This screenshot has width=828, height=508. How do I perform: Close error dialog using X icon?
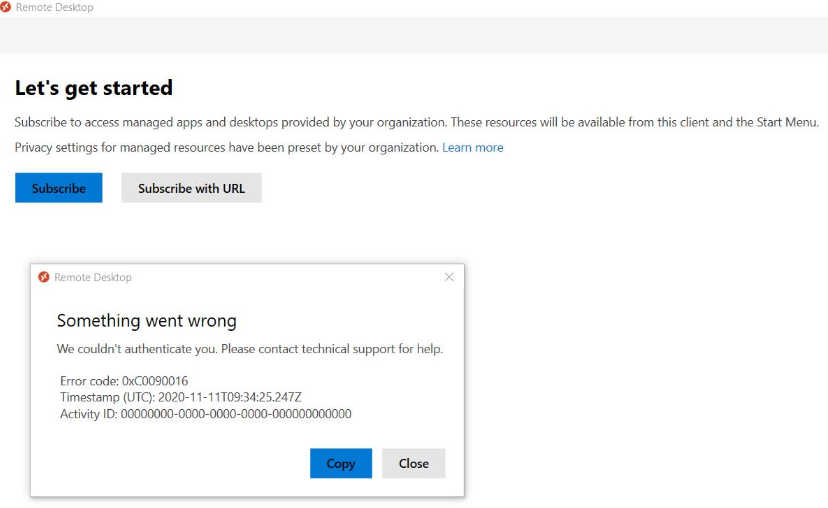tap(449, 277)
